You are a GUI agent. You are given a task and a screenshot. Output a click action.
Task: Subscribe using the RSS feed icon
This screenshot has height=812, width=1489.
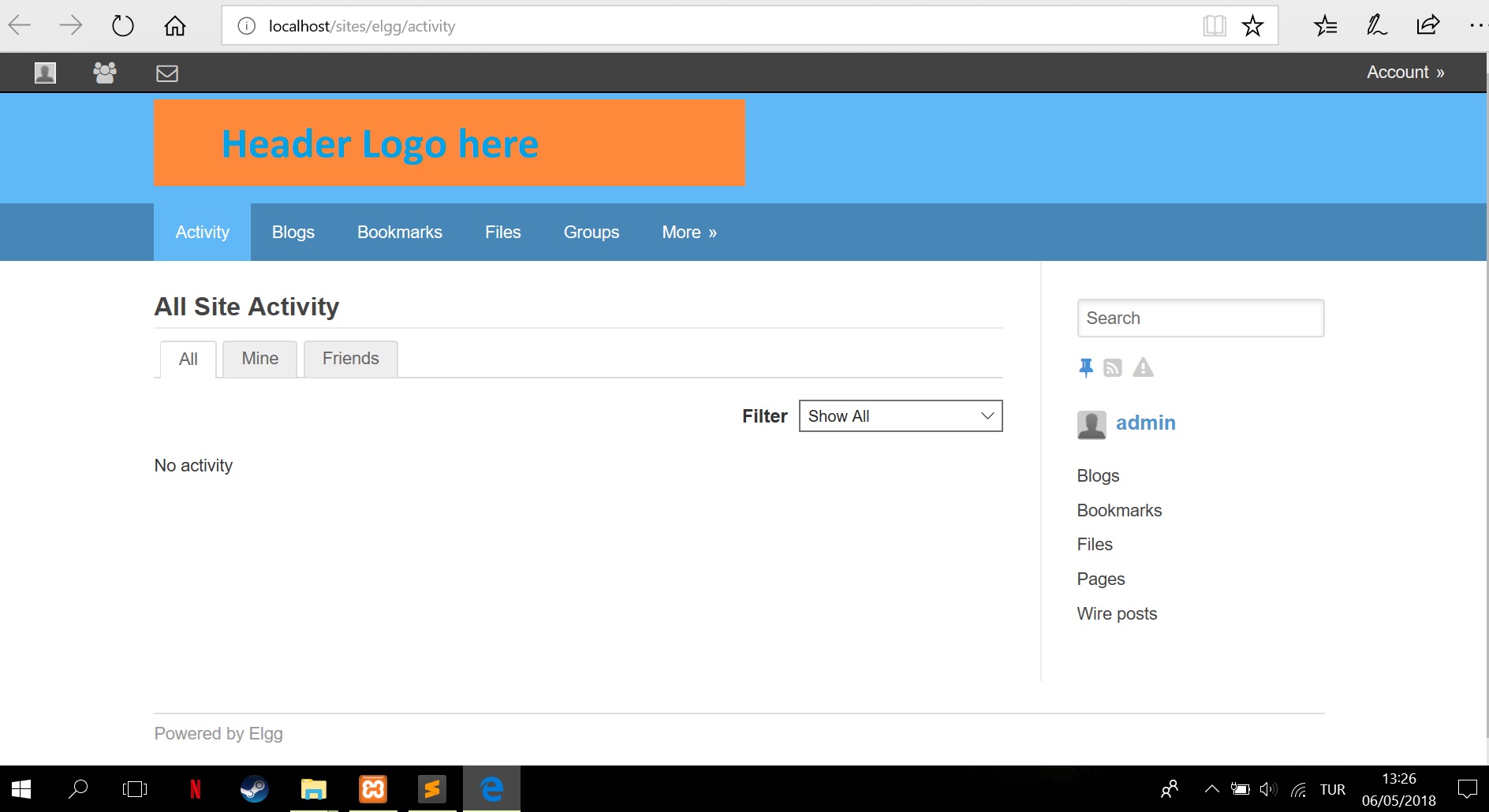[1113, 367]
